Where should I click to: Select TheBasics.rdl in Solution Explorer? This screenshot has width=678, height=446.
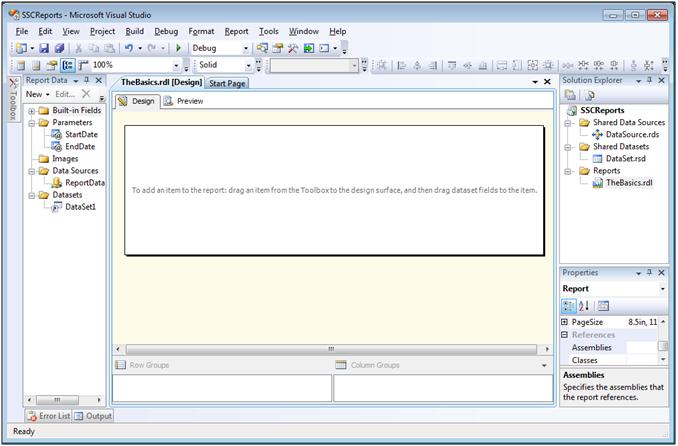629,183
